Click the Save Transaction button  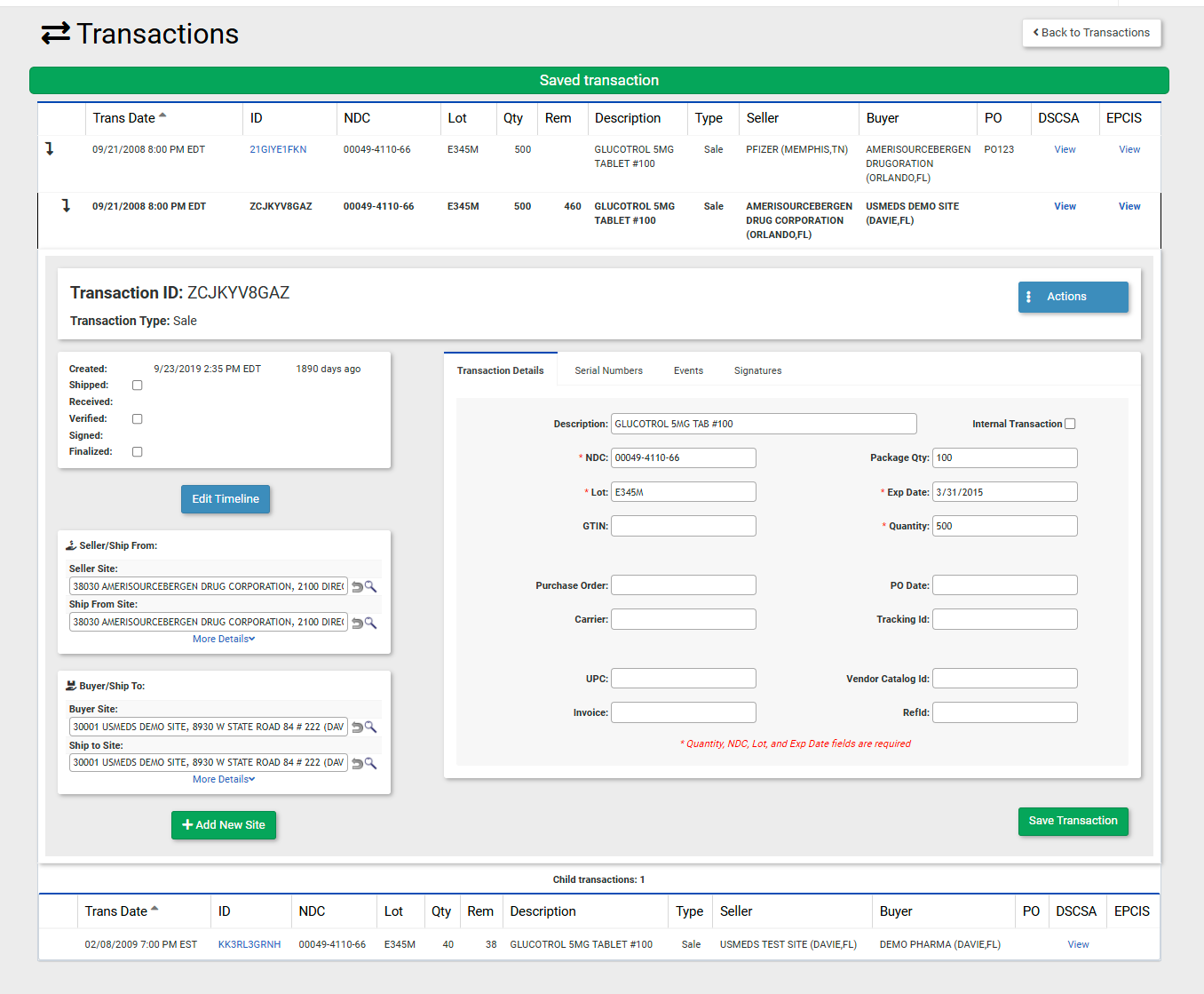[x=1073, y=821]
